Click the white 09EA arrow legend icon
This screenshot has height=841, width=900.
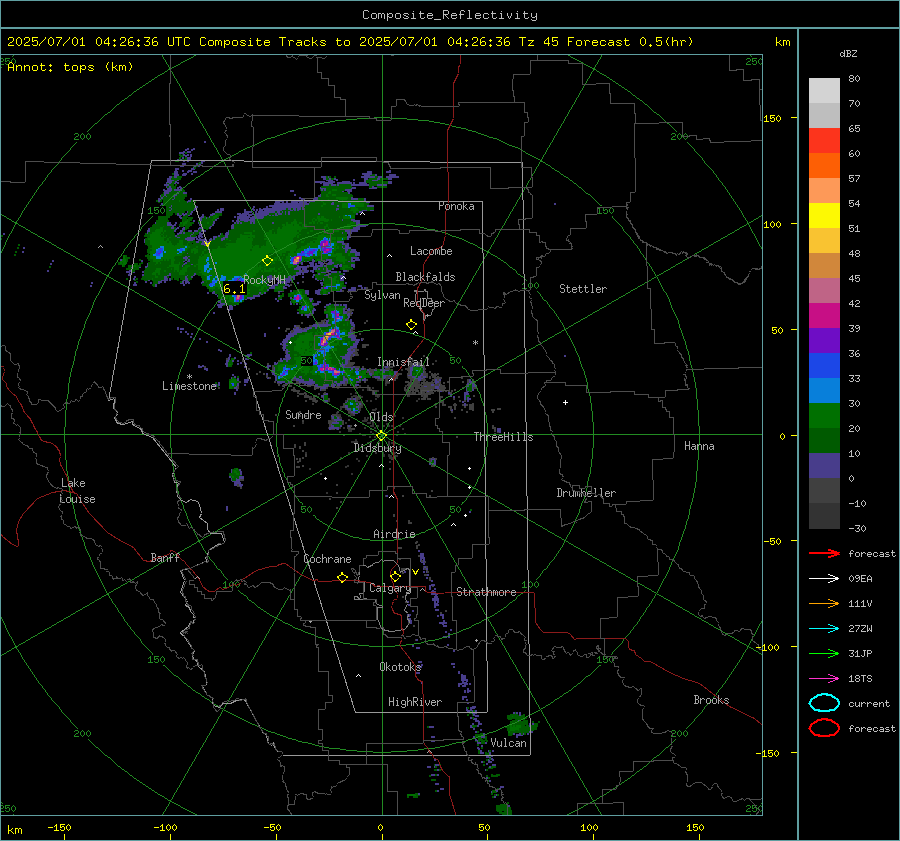click(x=824, y=579)
